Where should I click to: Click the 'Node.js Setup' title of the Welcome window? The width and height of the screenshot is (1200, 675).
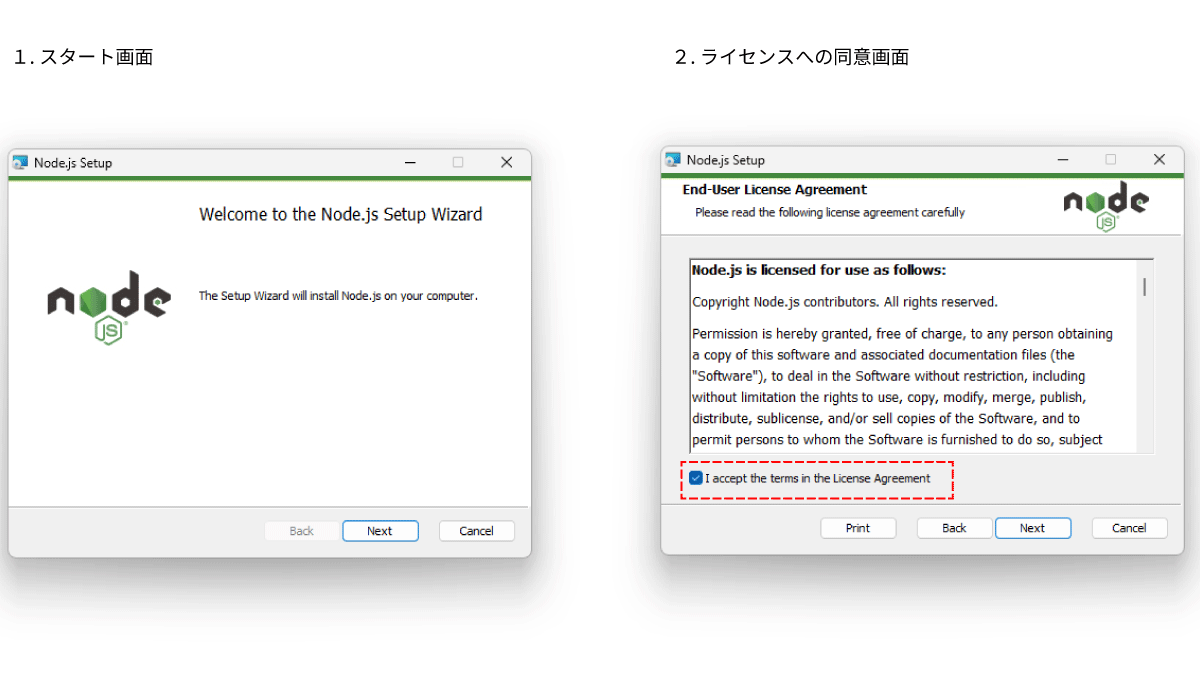click(73, 163)
